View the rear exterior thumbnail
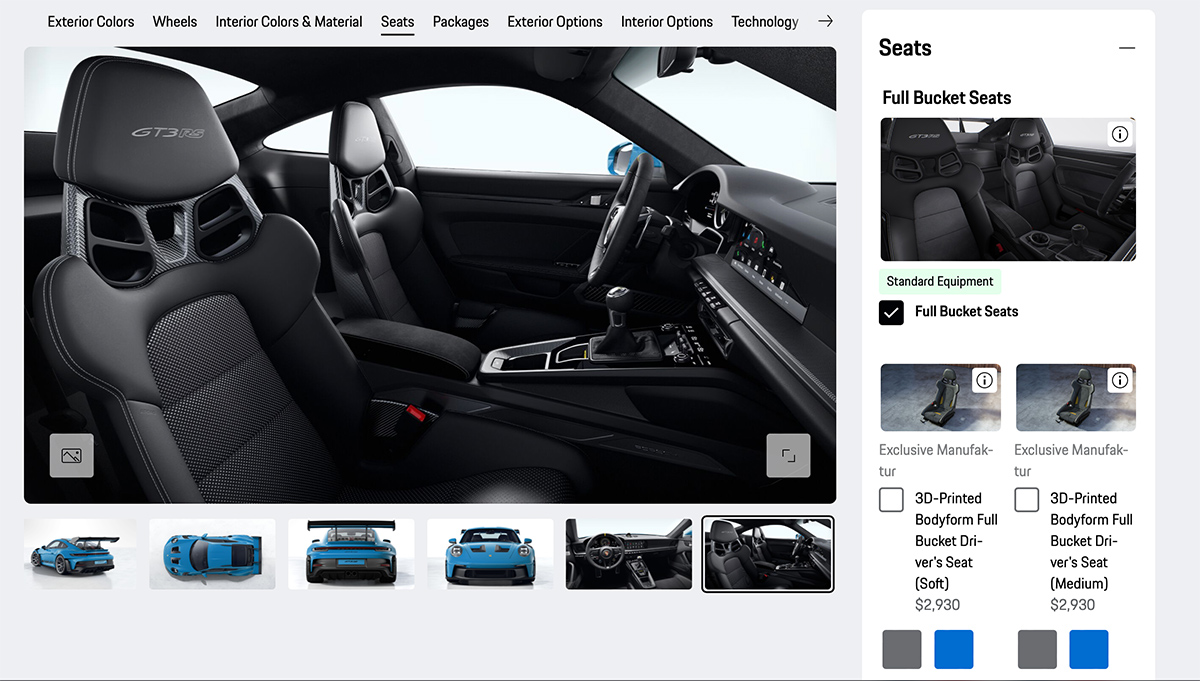 pos(351,554)
